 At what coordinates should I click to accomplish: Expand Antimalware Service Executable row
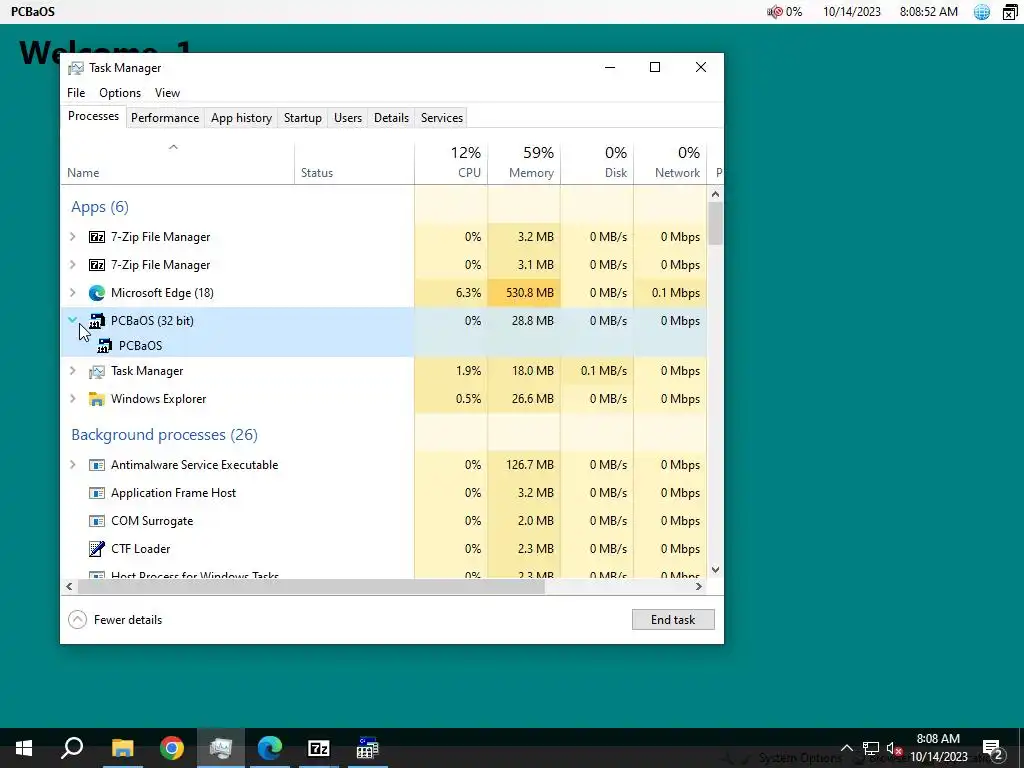click(x=72, y=465)
